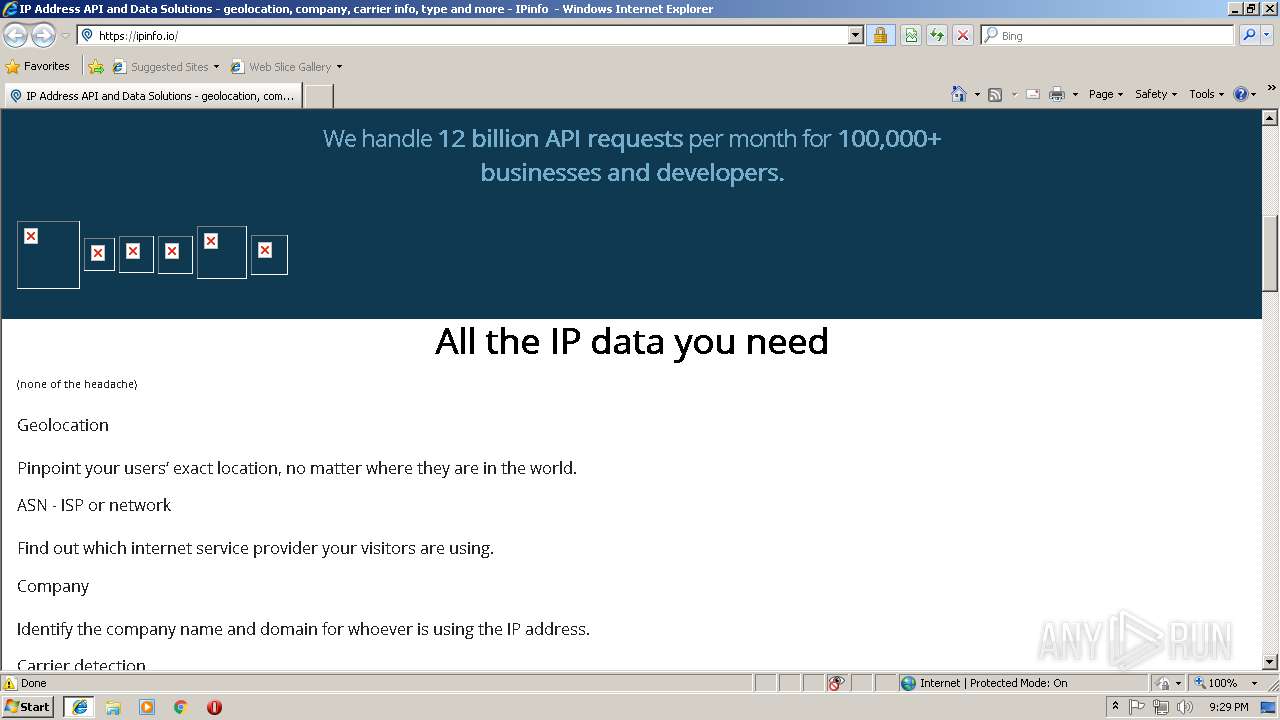Click the Company heading text

click(53, 586)
